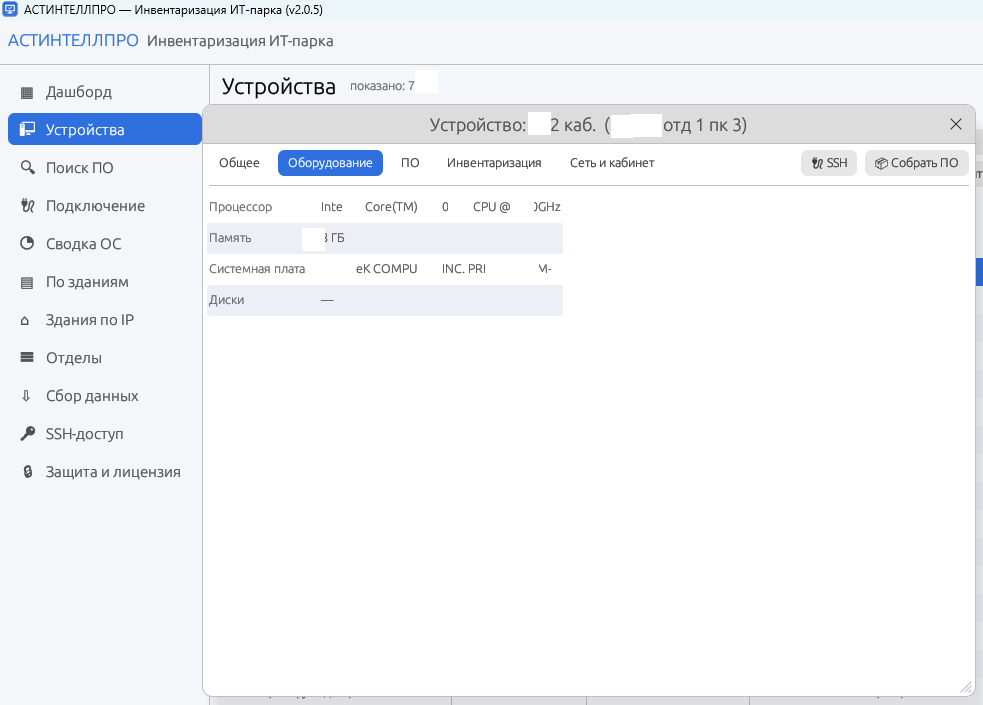Click the Дашборд sidebar icon

tap(27, 93)
